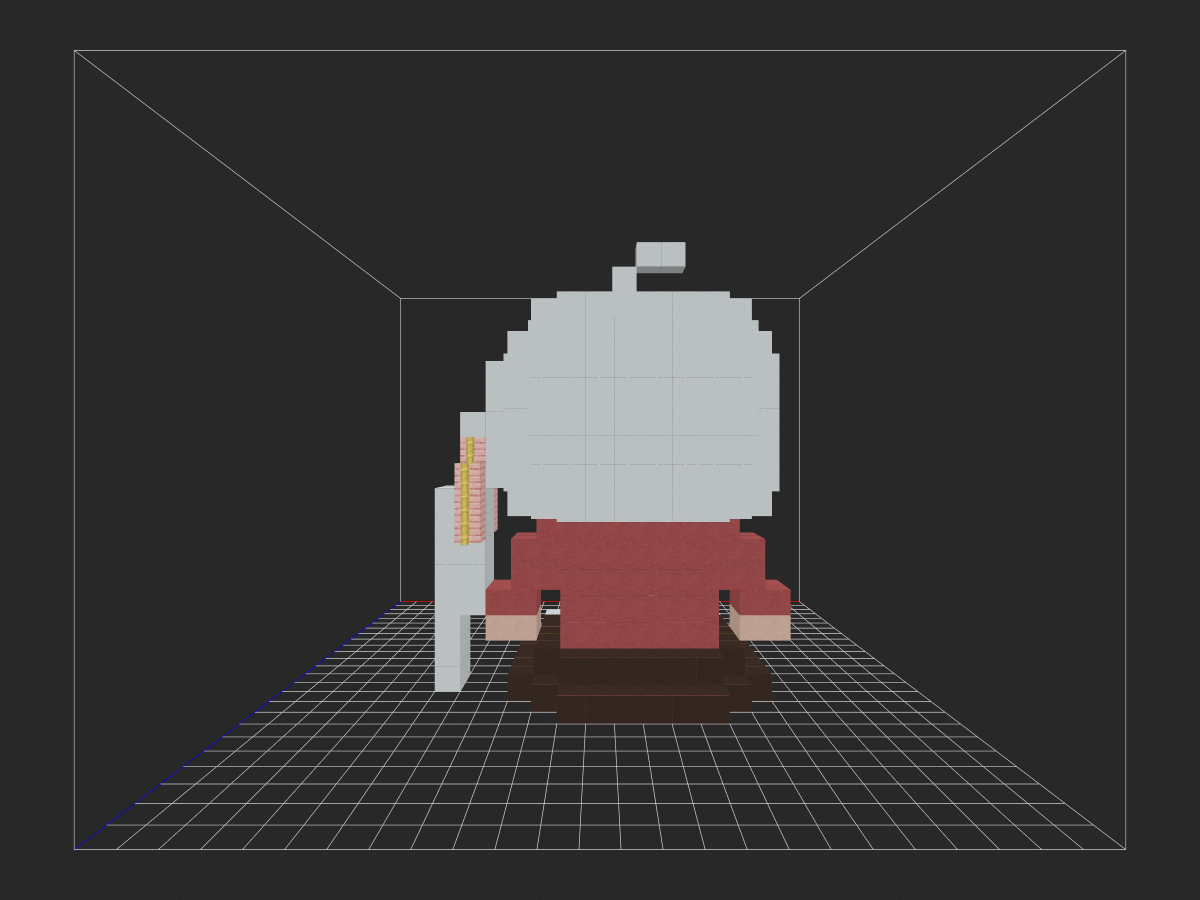Click the top-right corner of wireframe box

tap(1125, 51)
